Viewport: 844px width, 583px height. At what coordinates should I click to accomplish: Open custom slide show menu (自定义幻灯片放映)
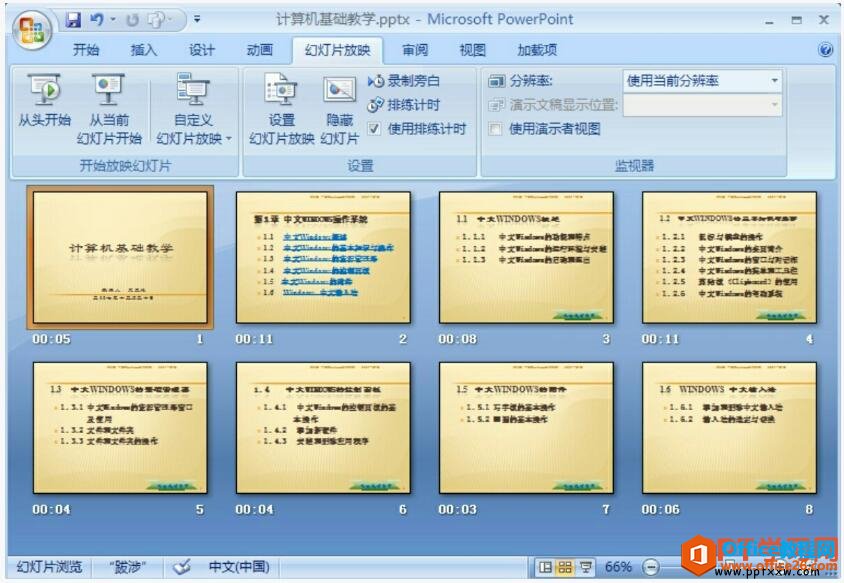pyautogui.click(x=193, y=109)
